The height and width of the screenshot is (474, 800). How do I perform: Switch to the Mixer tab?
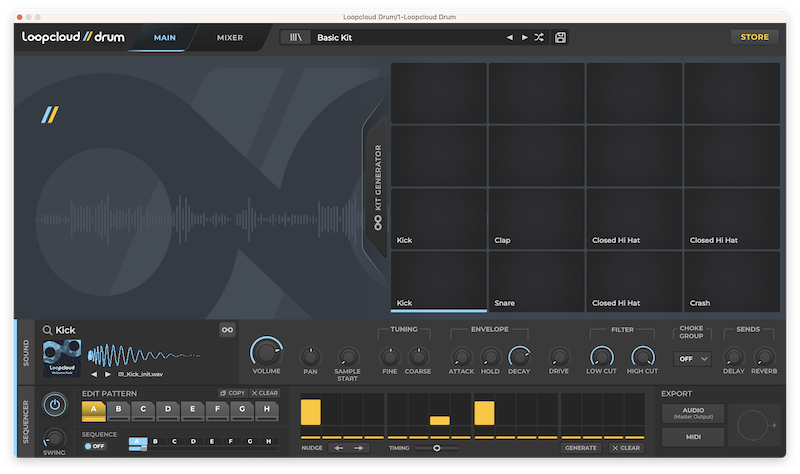230,38
